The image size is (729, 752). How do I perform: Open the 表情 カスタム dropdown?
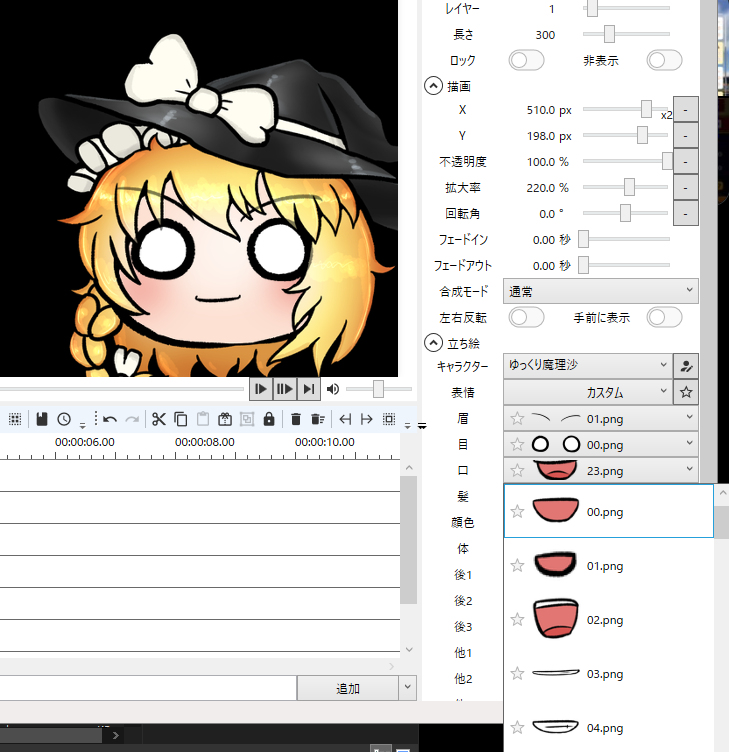click(588, 392)
